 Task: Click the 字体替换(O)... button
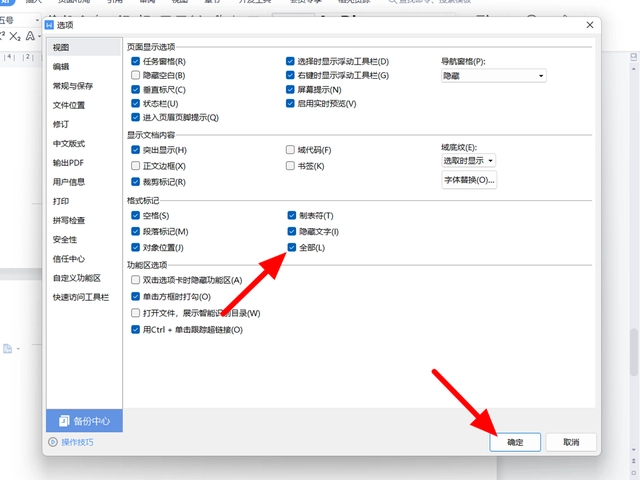click(469, 180)
